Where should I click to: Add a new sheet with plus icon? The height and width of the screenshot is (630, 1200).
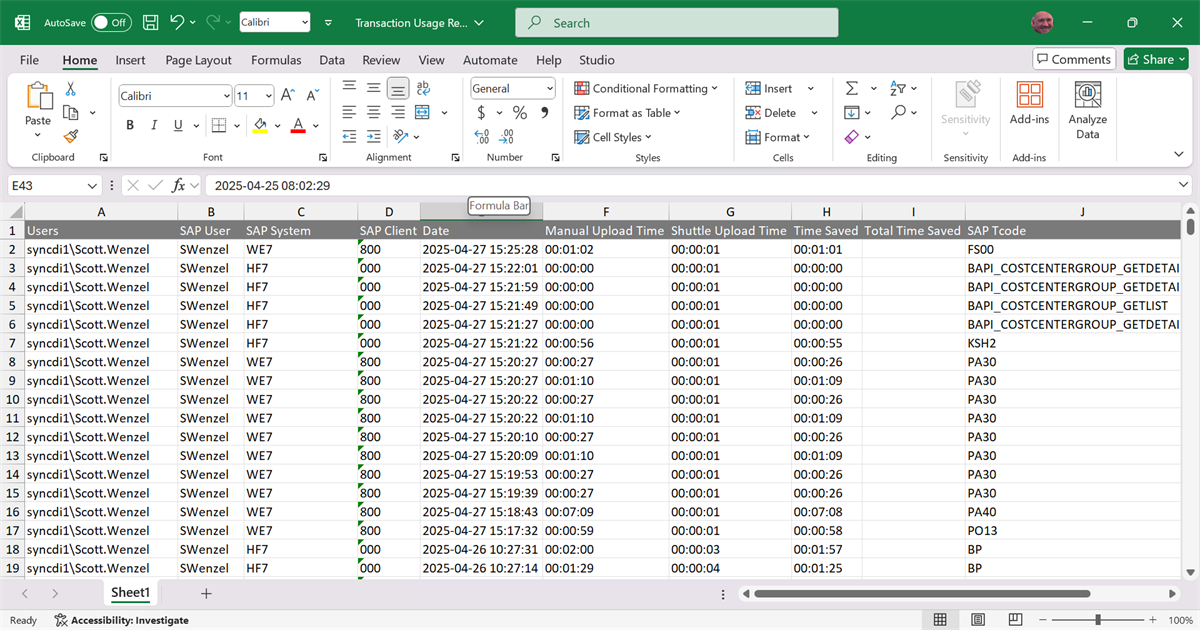click(206, 593)
